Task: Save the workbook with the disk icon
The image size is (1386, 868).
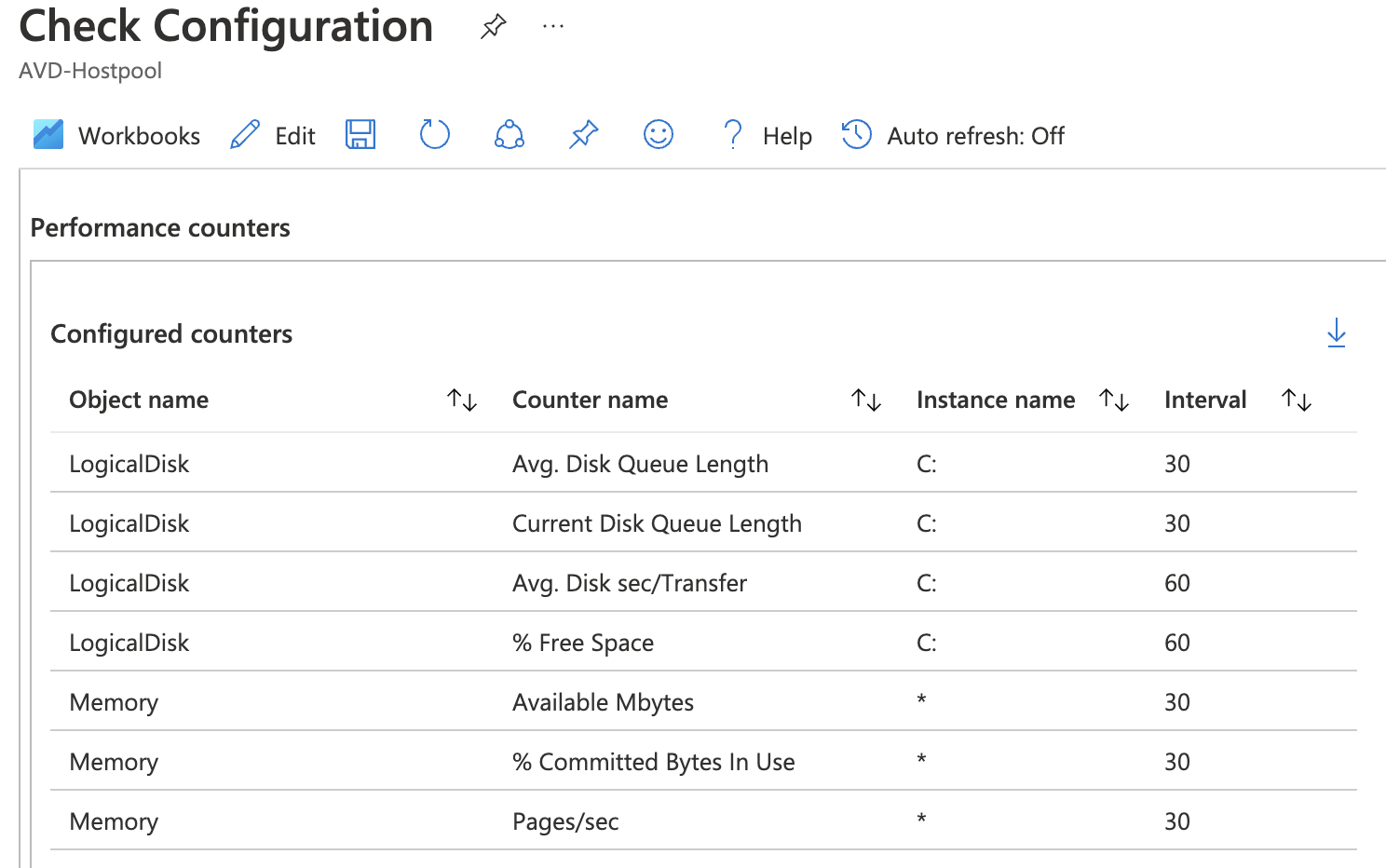Action: click(360, 134)
